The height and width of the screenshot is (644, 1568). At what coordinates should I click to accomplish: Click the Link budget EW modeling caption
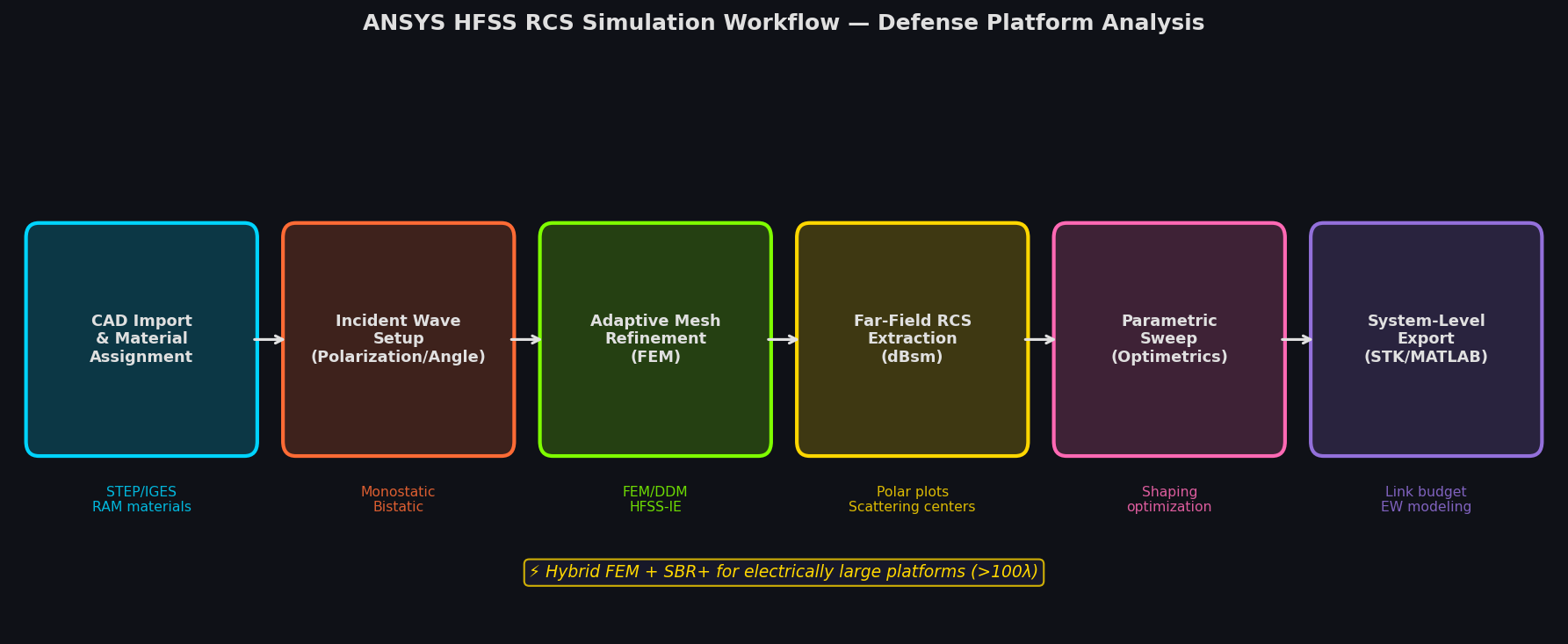[1427, 500]
